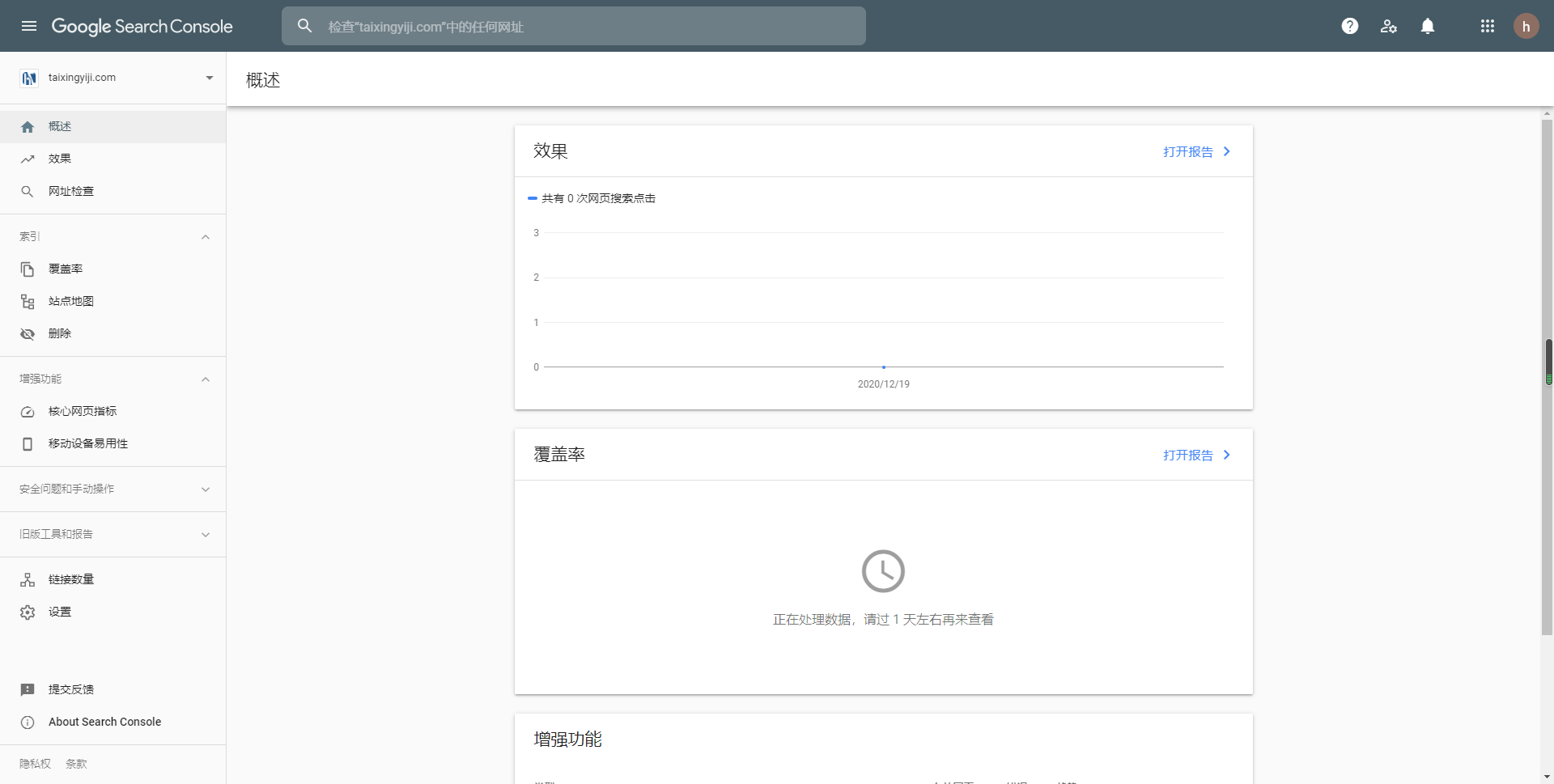The width and height of the screenshot is (1554, 784).
Task: Focus the URL inspection search field
Action: (x=573, y=26)
